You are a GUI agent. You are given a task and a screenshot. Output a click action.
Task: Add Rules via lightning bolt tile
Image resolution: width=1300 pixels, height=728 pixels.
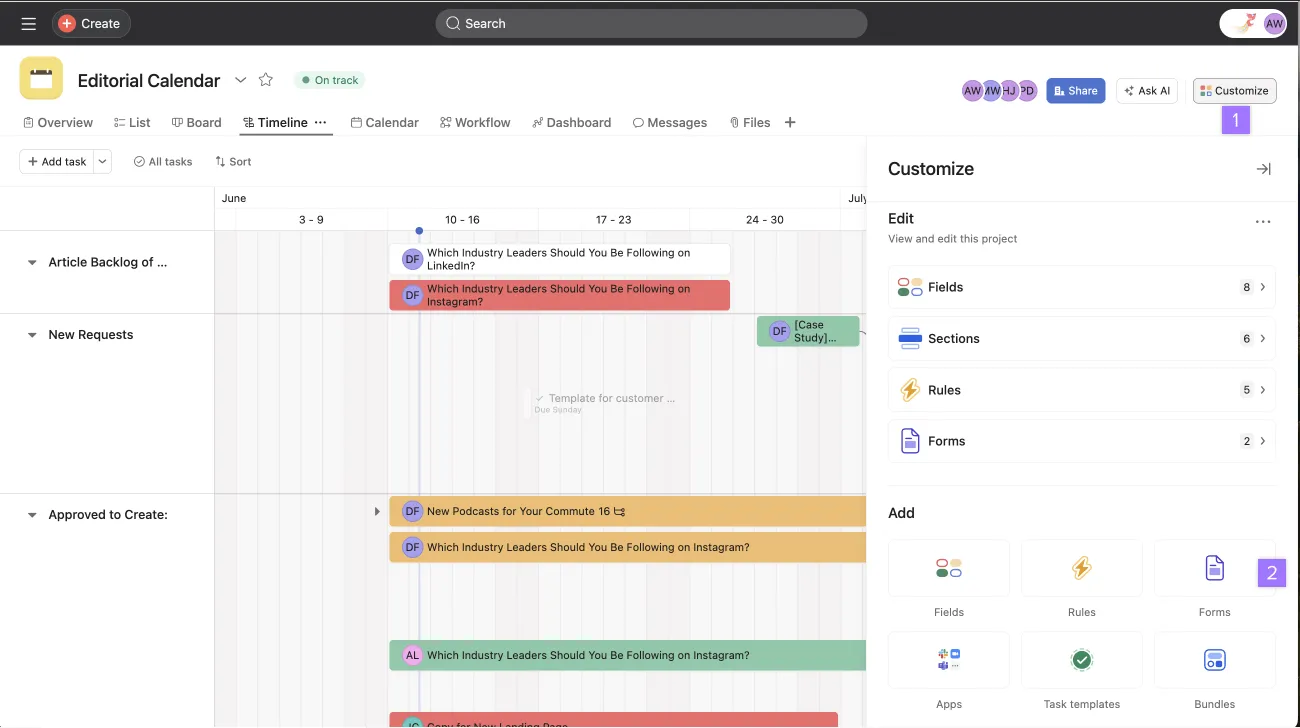pyautogui.click(x=1081, y=568)
